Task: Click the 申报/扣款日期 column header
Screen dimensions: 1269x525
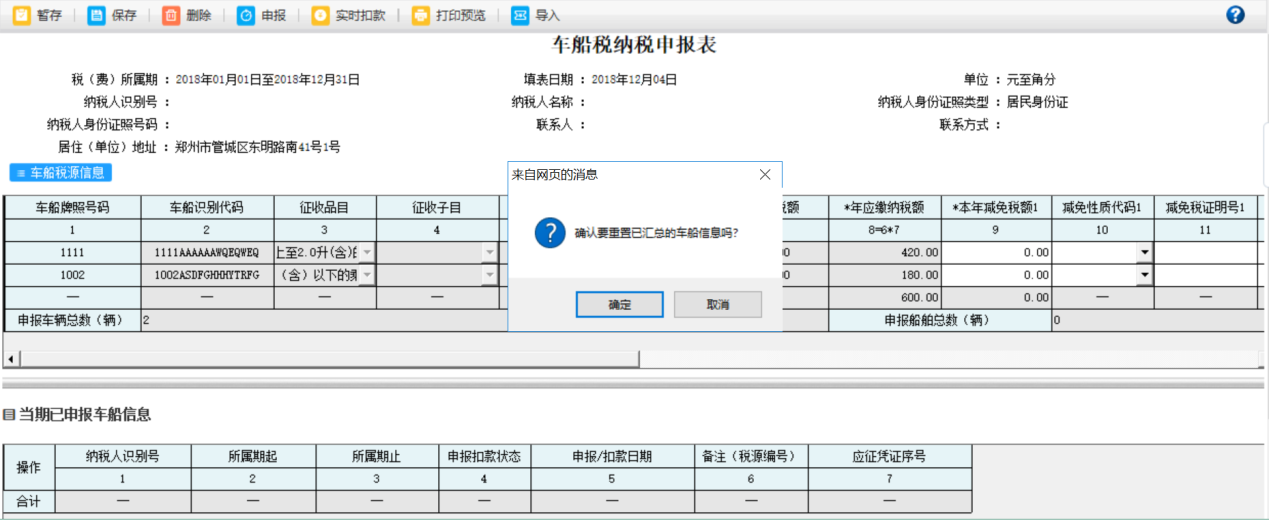Action: click(x=612, y=456)
